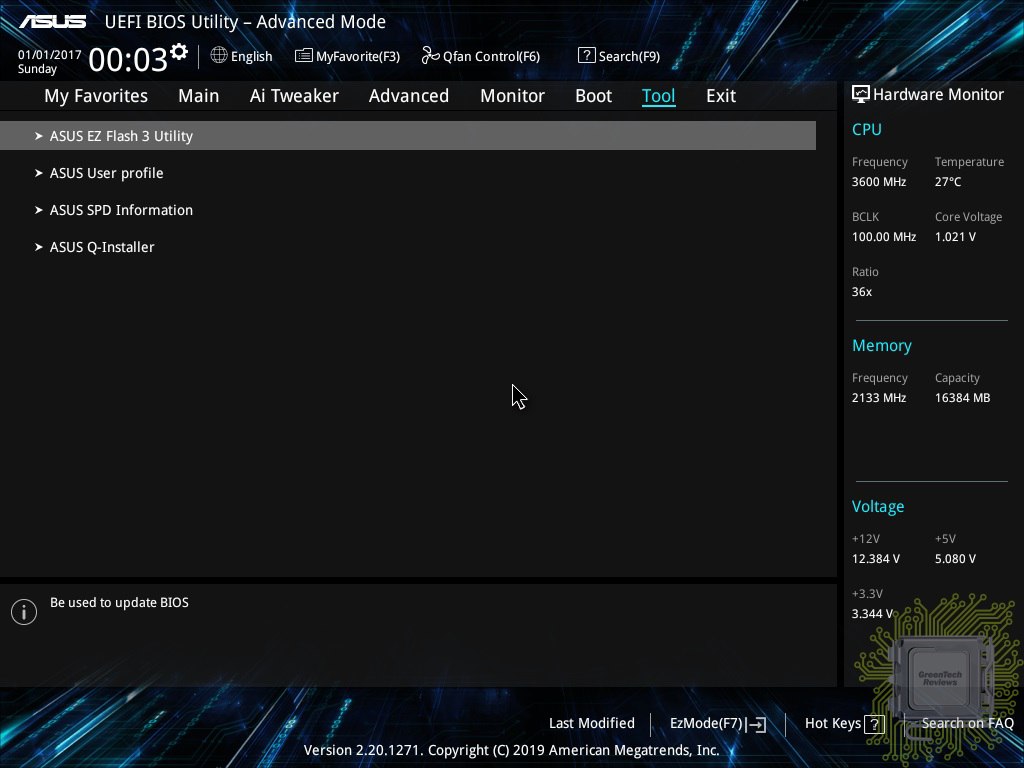Screen dimensions: 1024x768
Task: Click +5V reading 5.080 V
Action: [x=955, y=558]
